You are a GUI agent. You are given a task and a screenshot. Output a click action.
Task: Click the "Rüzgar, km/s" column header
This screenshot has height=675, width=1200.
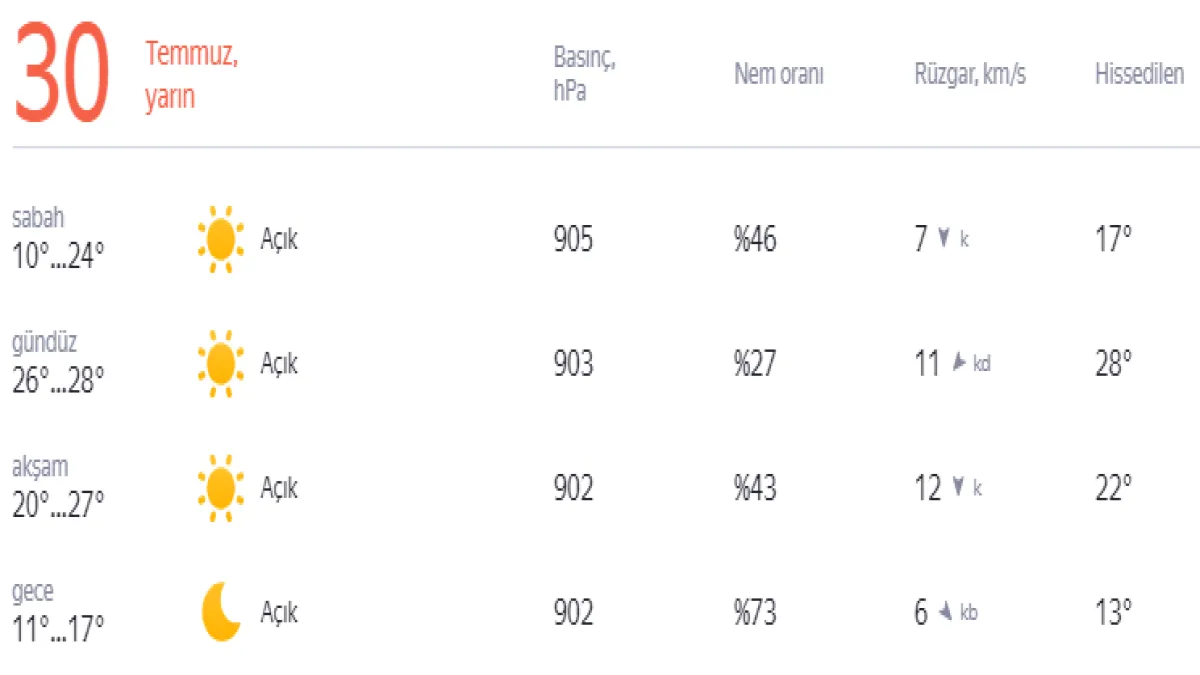[x=969, y=75]
